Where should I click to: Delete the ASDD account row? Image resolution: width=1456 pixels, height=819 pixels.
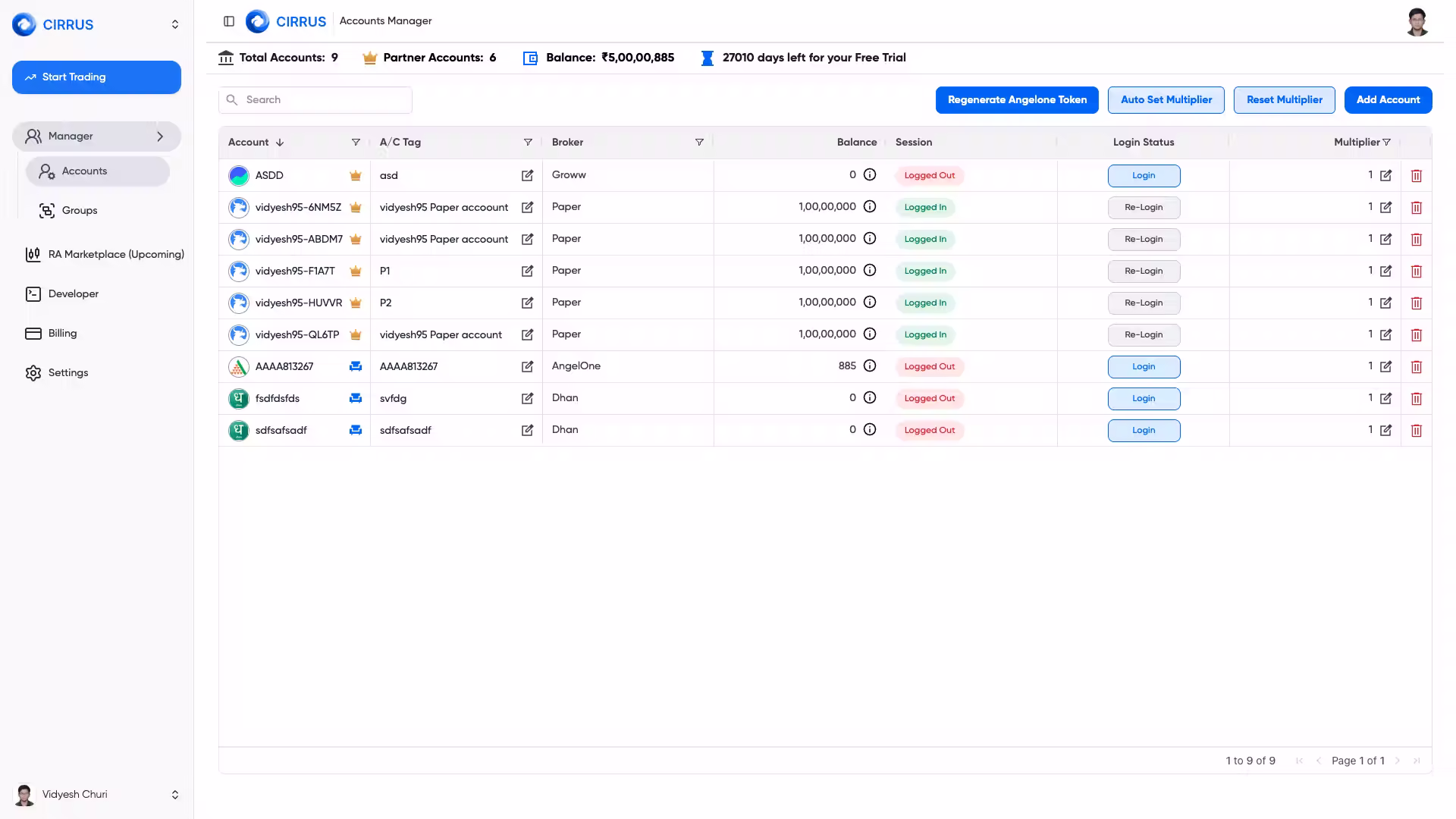tap(1416, 176)
